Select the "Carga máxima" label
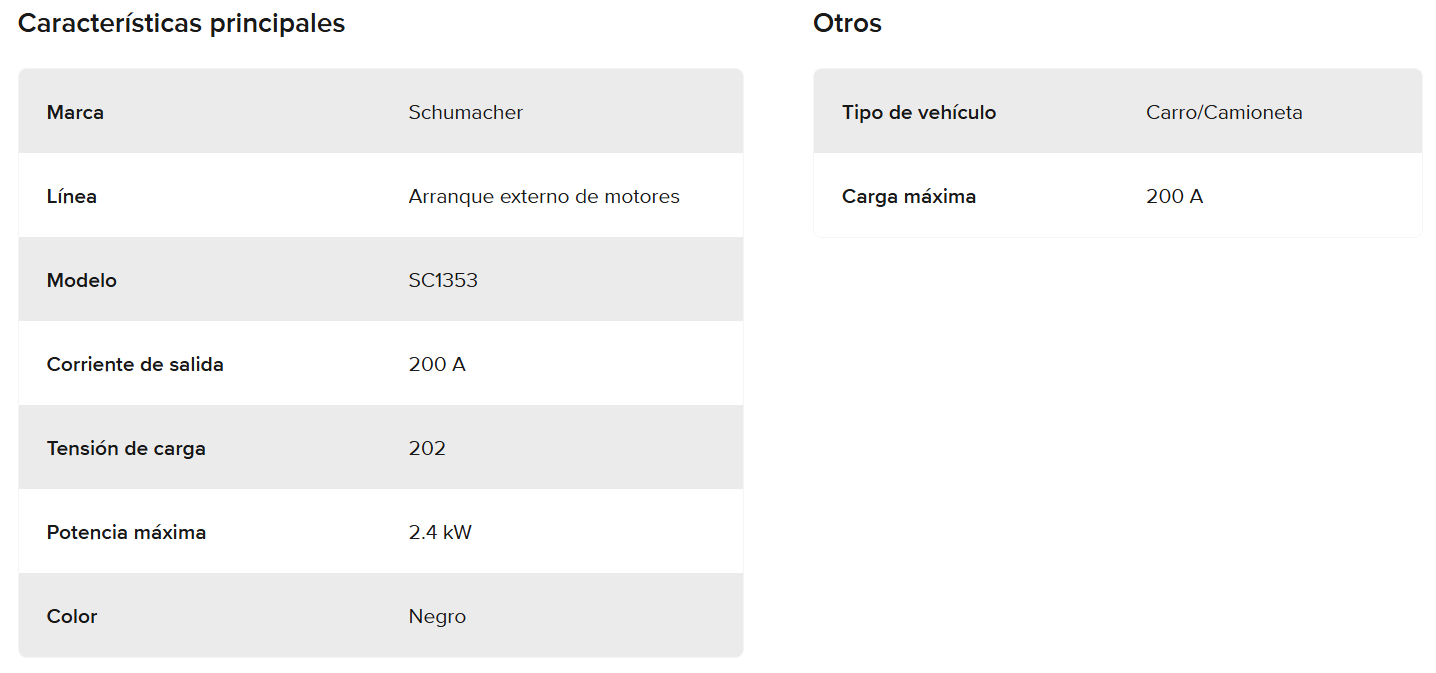1436x673 pixels. (909, 196)
